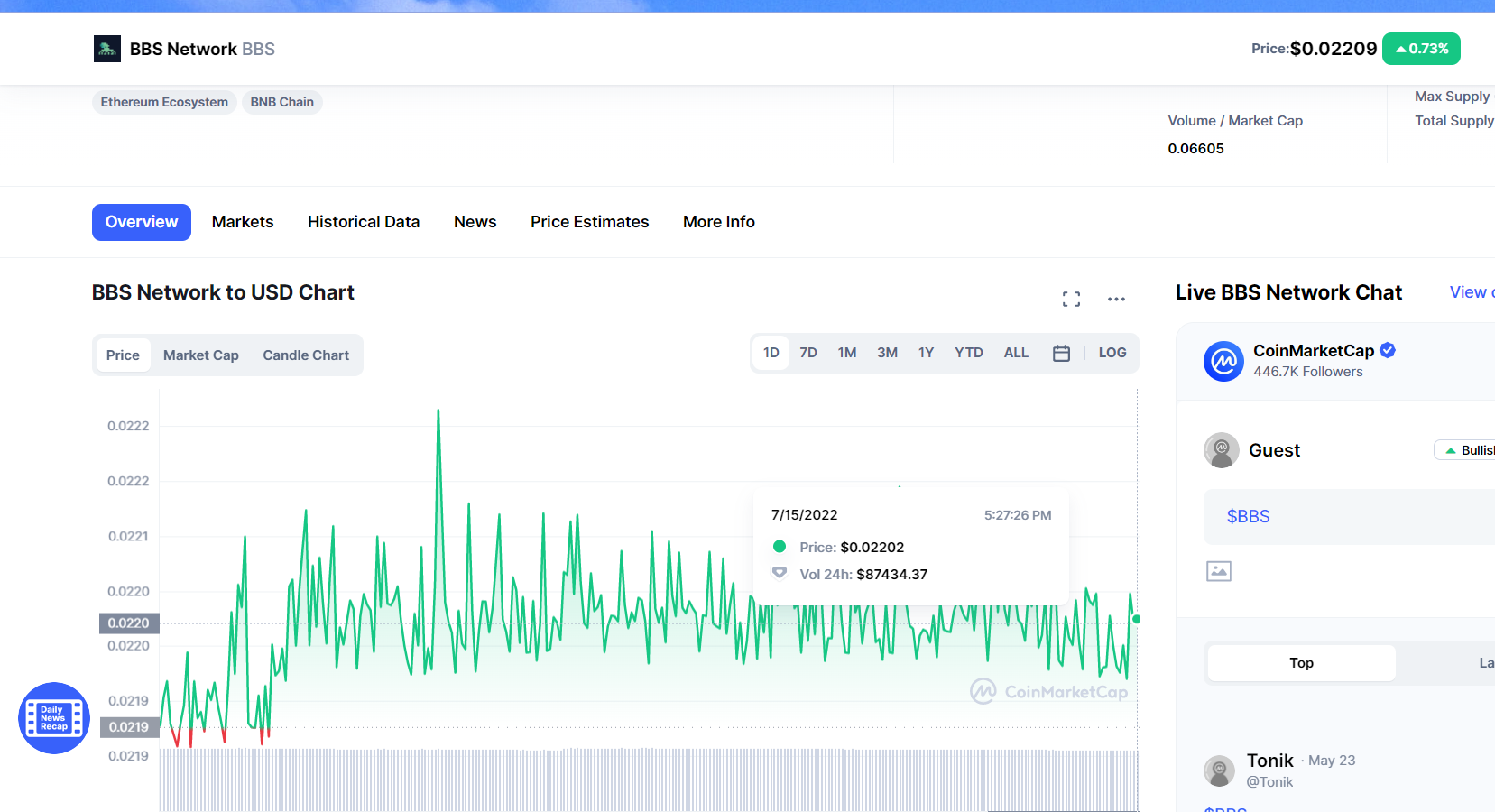Open the View link beside Live Chat
Screen dimensions: 1495x812
coord(1472,292)
